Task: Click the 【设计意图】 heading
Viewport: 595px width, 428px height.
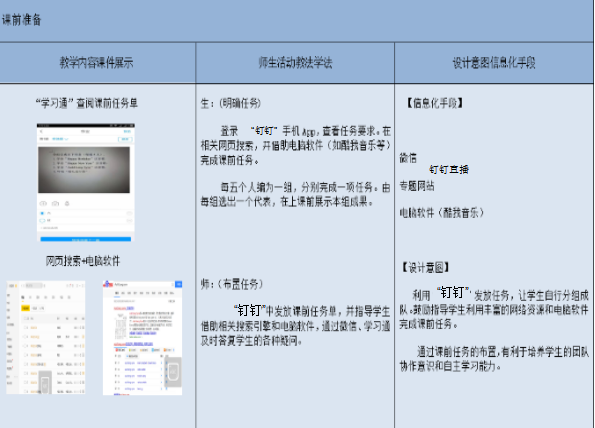Action: coord(425,268)
